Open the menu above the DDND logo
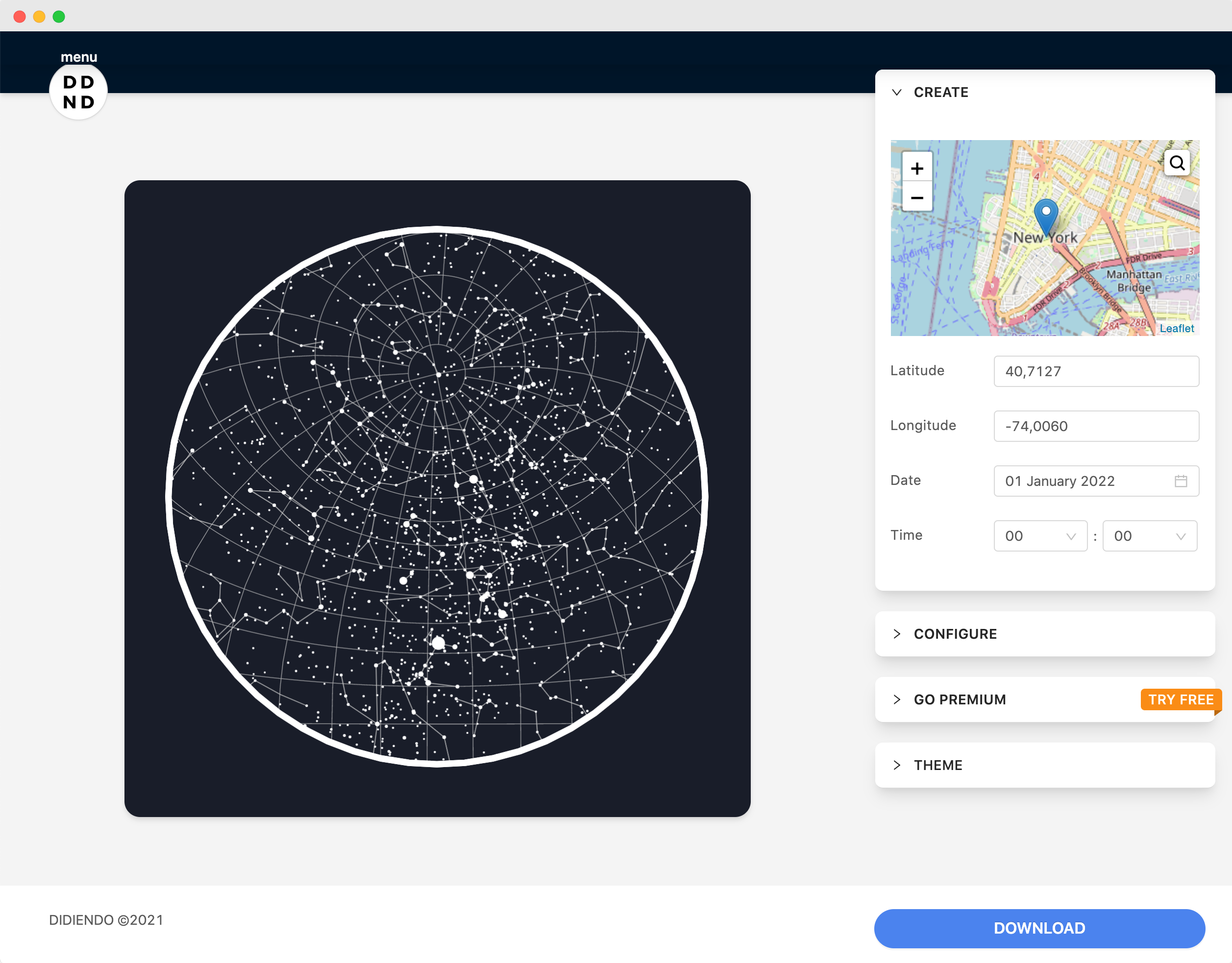 79,56
